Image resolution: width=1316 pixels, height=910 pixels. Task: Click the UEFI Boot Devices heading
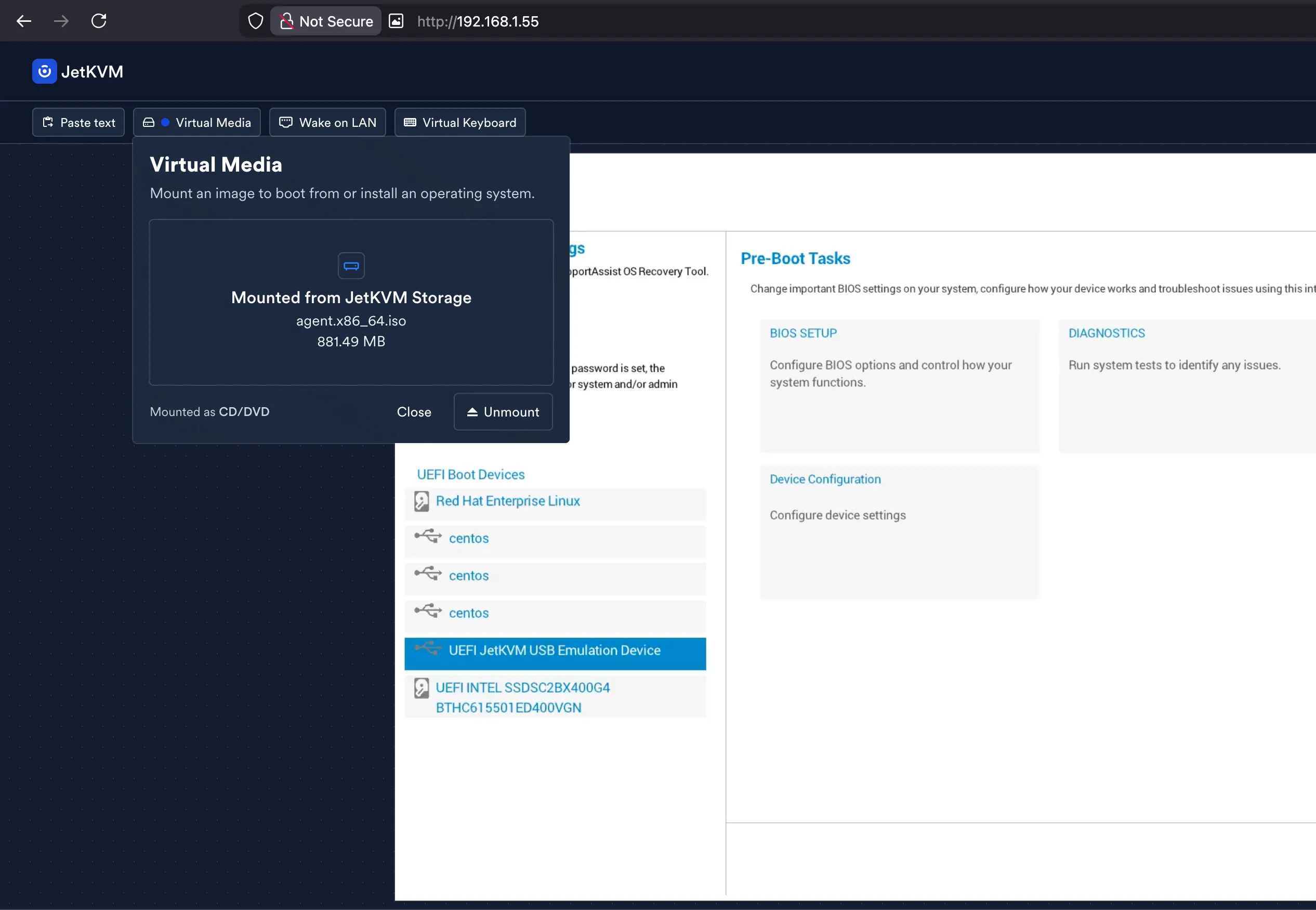(x=470, y=474)
